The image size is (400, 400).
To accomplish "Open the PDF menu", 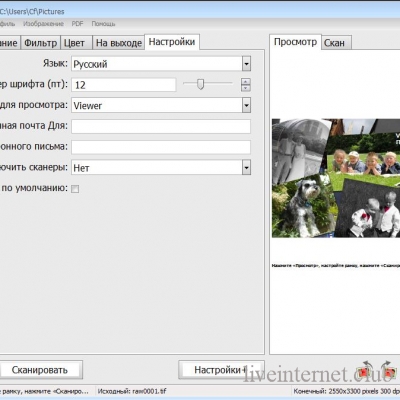I will (77, 24).
